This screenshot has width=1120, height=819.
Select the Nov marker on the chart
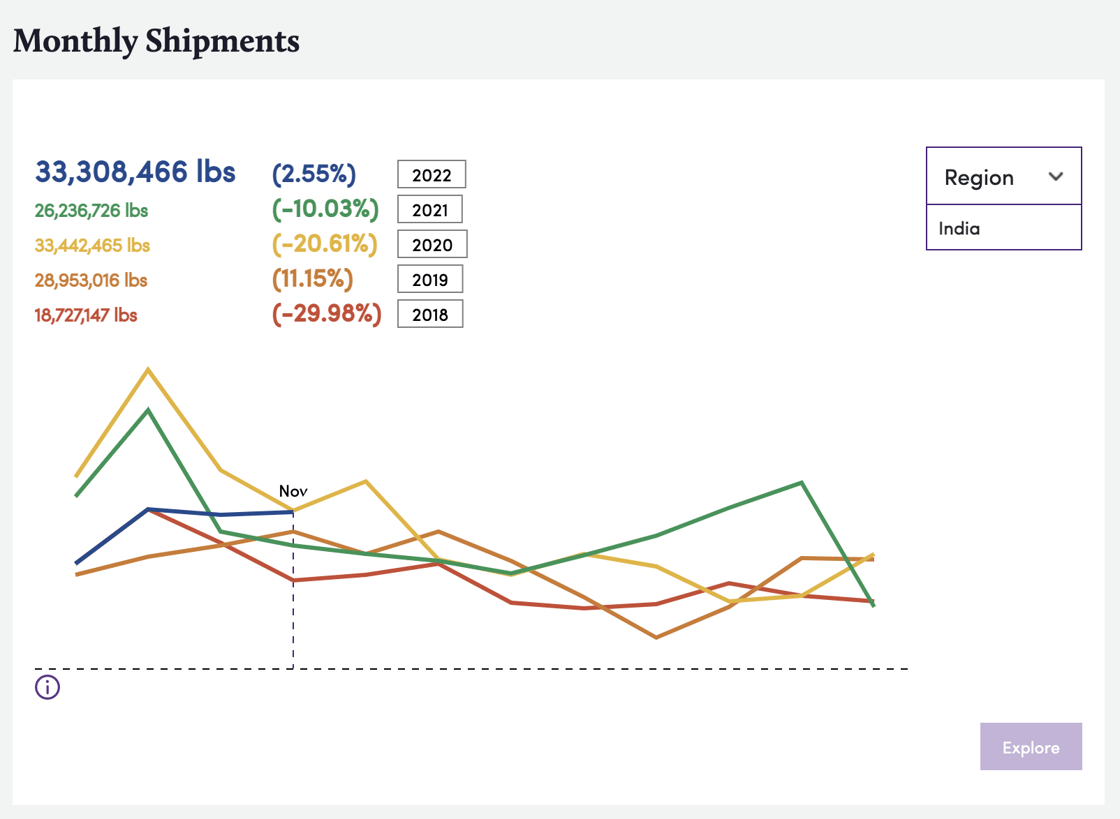[x=292, y=491]
